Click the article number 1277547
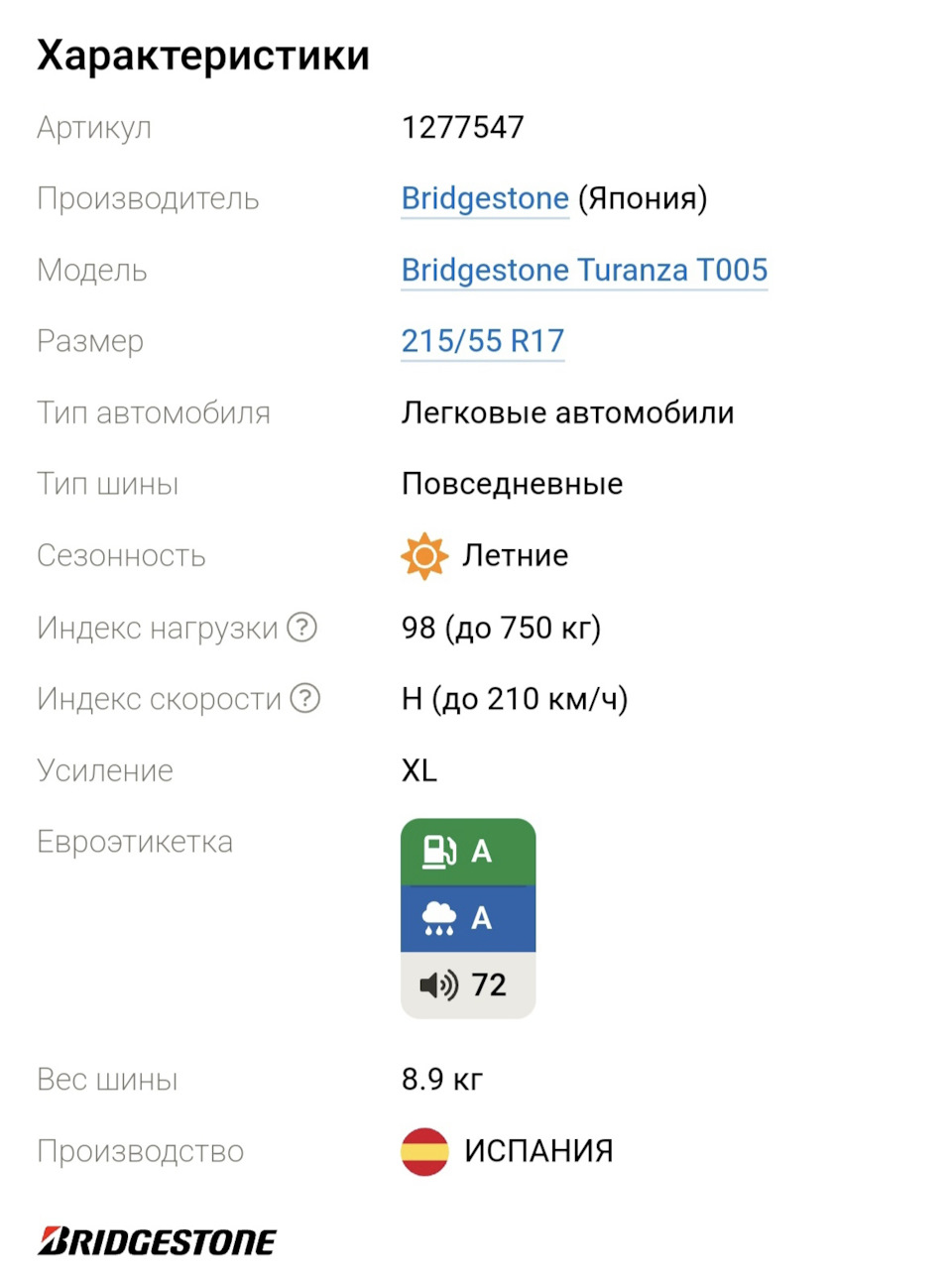 [x=462, y=127]
